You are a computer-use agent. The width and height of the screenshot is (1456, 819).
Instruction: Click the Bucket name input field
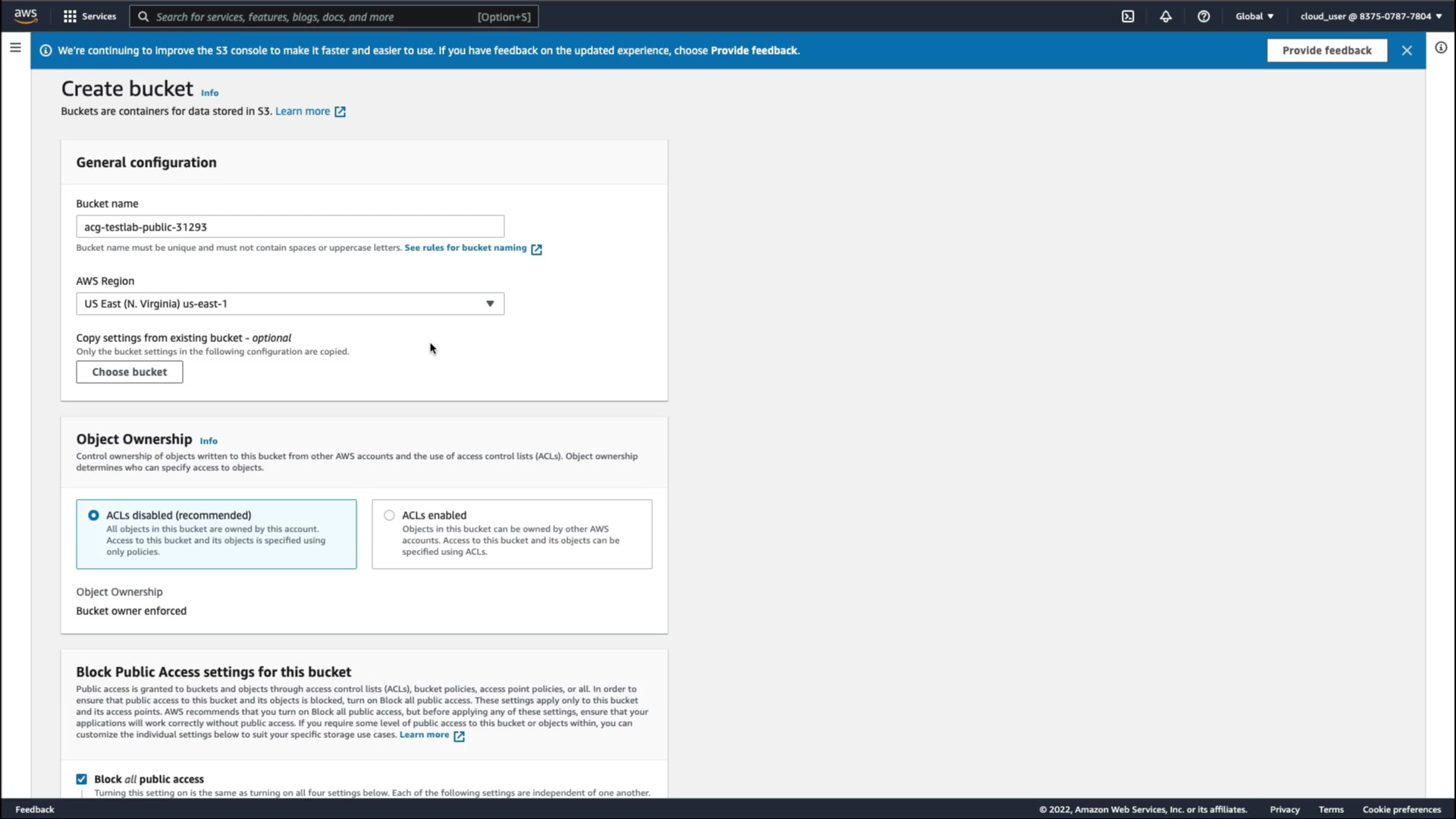click(290, 227)
